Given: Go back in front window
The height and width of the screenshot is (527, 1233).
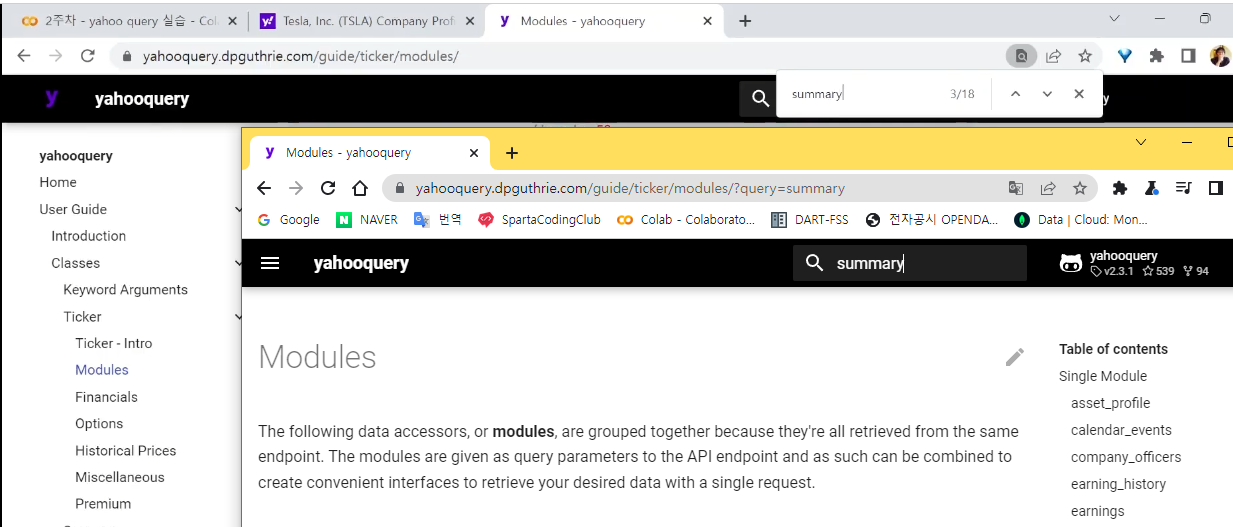Looking at the screenshot, I should [x=264, y=188].
